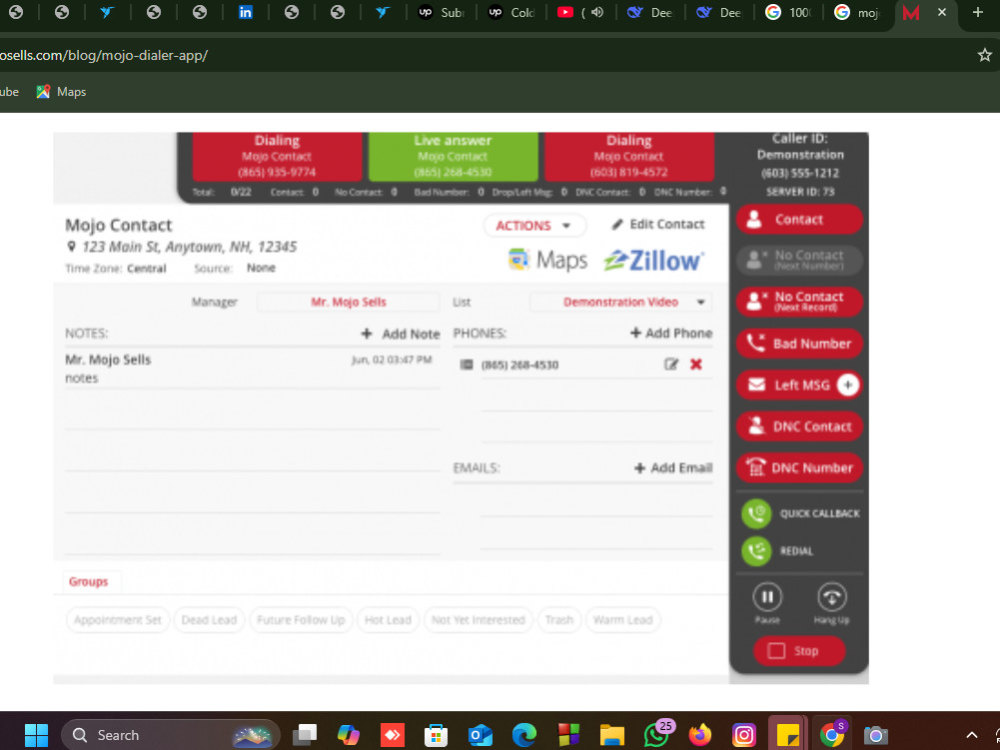Switch to the Groups tab

tap(88, 582)
